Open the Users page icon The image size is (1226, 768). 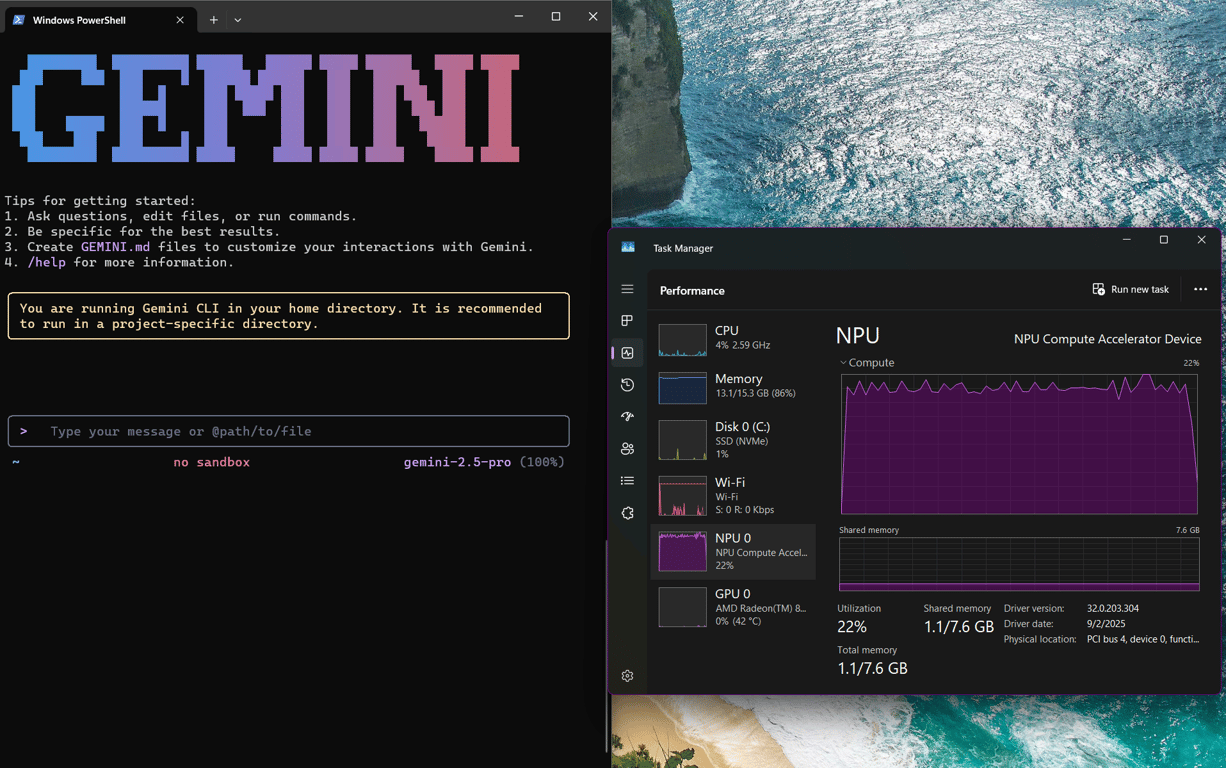coord(627,448)
